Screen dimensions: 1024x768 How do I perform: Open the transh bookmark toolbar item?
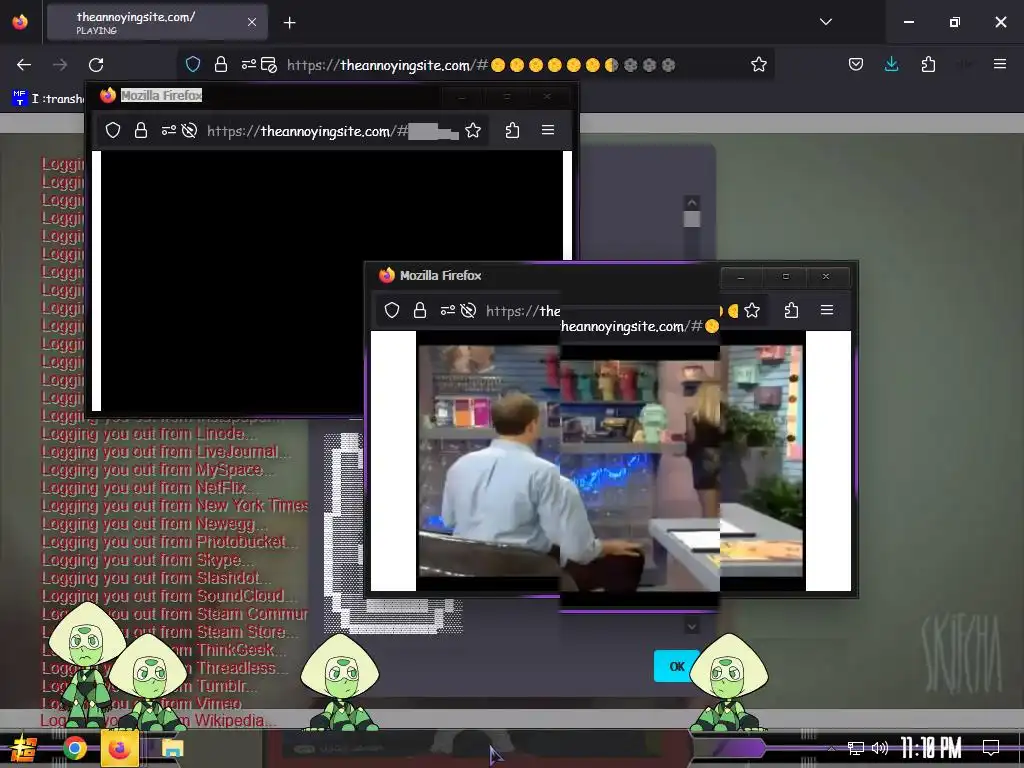[x=49, y=99]
